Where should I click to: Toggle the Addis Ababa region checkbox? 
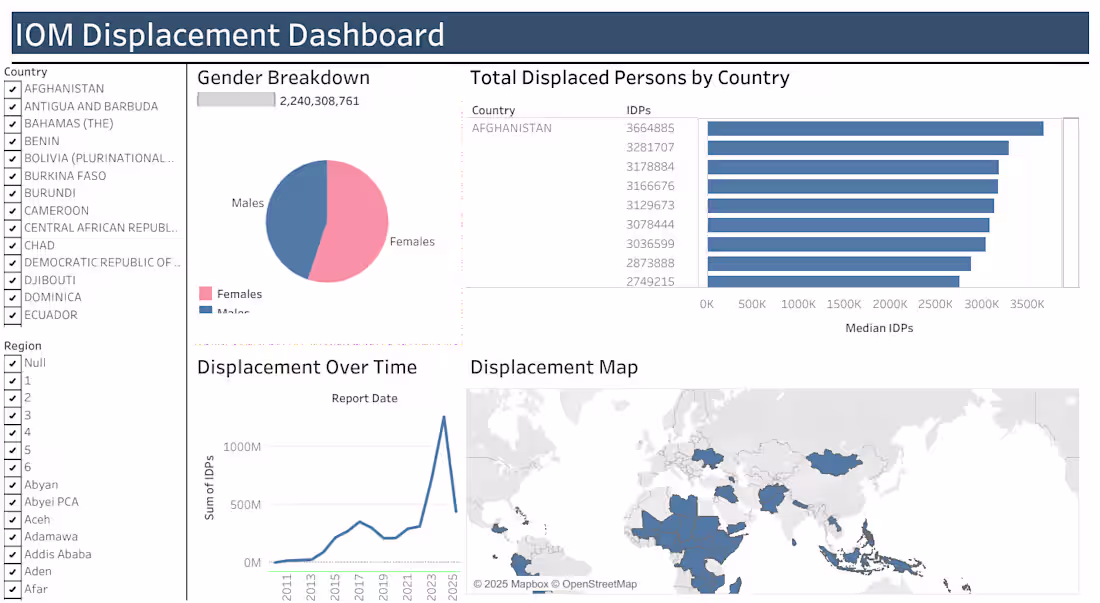pos(11,554)
